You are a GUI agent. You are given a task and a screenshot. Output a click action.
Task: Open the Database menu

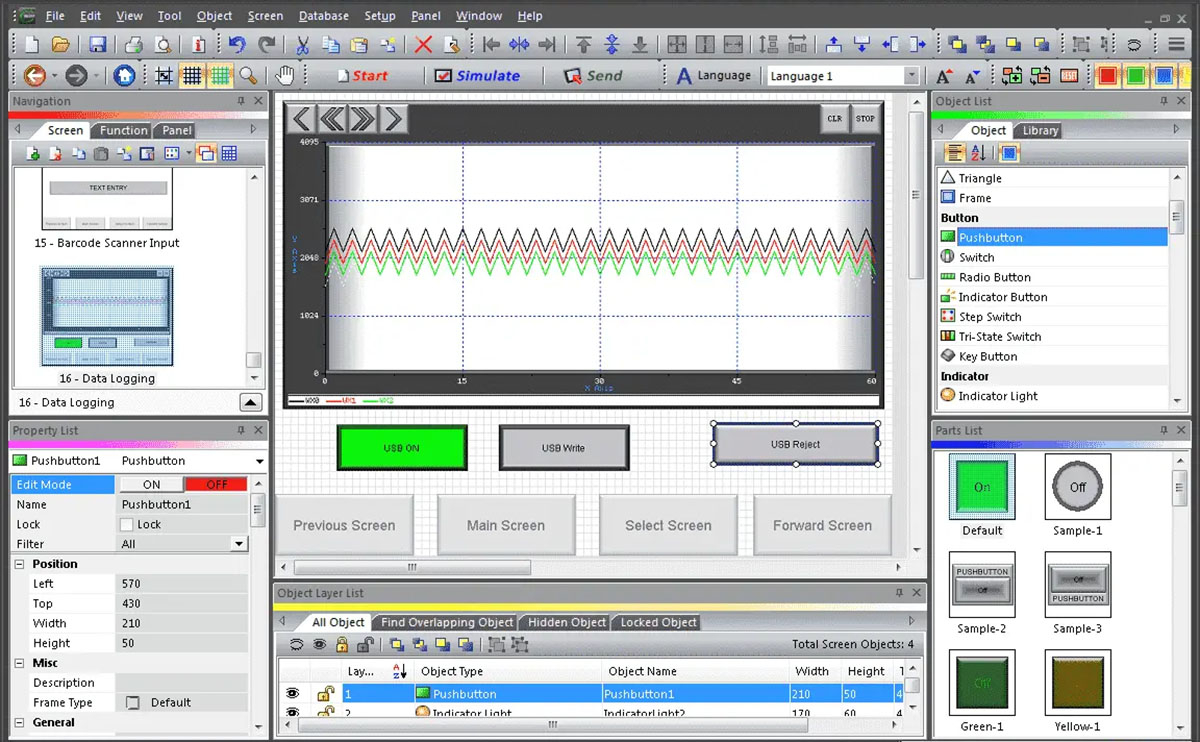pos(324,16)
